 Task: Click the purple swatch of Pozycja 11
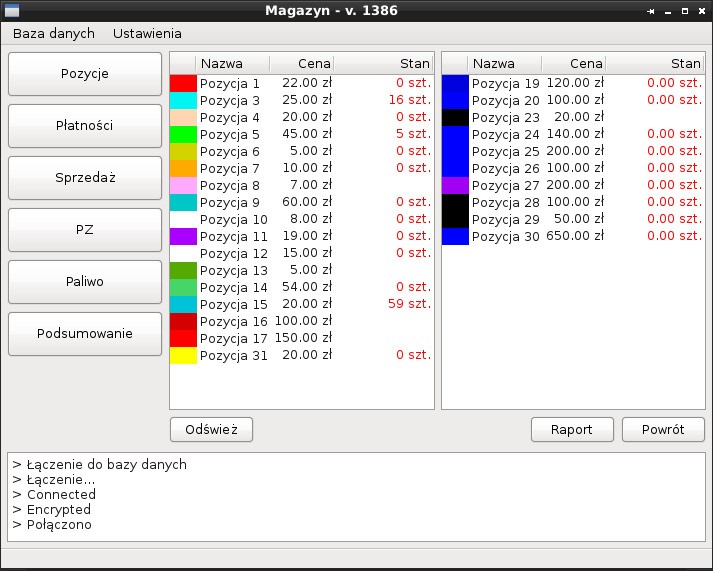[183, 236]
